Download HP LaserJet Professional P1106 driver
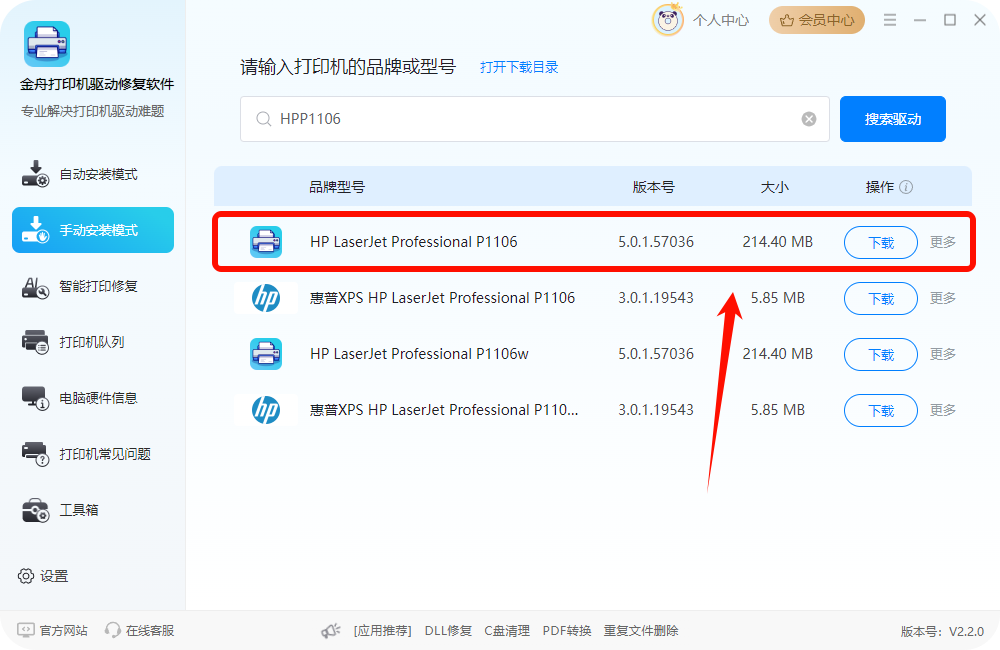Image resolution: width=1000 pixels, height=650 pixels. (881, 242)
